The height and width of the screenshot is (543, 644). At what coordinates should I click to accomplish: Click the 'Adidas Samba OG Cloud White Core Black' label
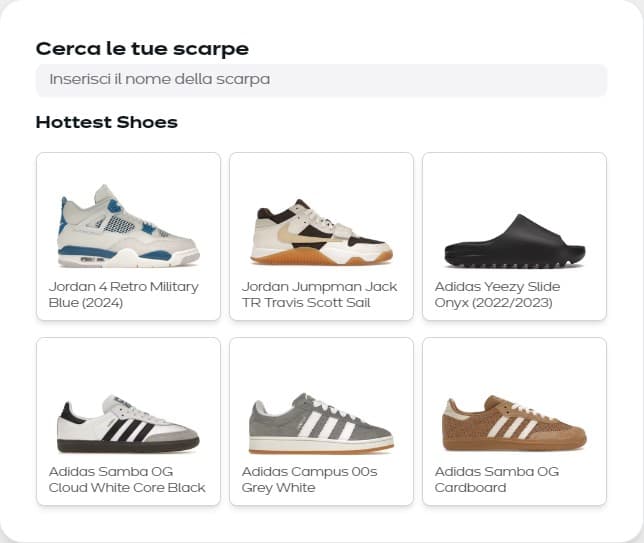click(127, 479)
